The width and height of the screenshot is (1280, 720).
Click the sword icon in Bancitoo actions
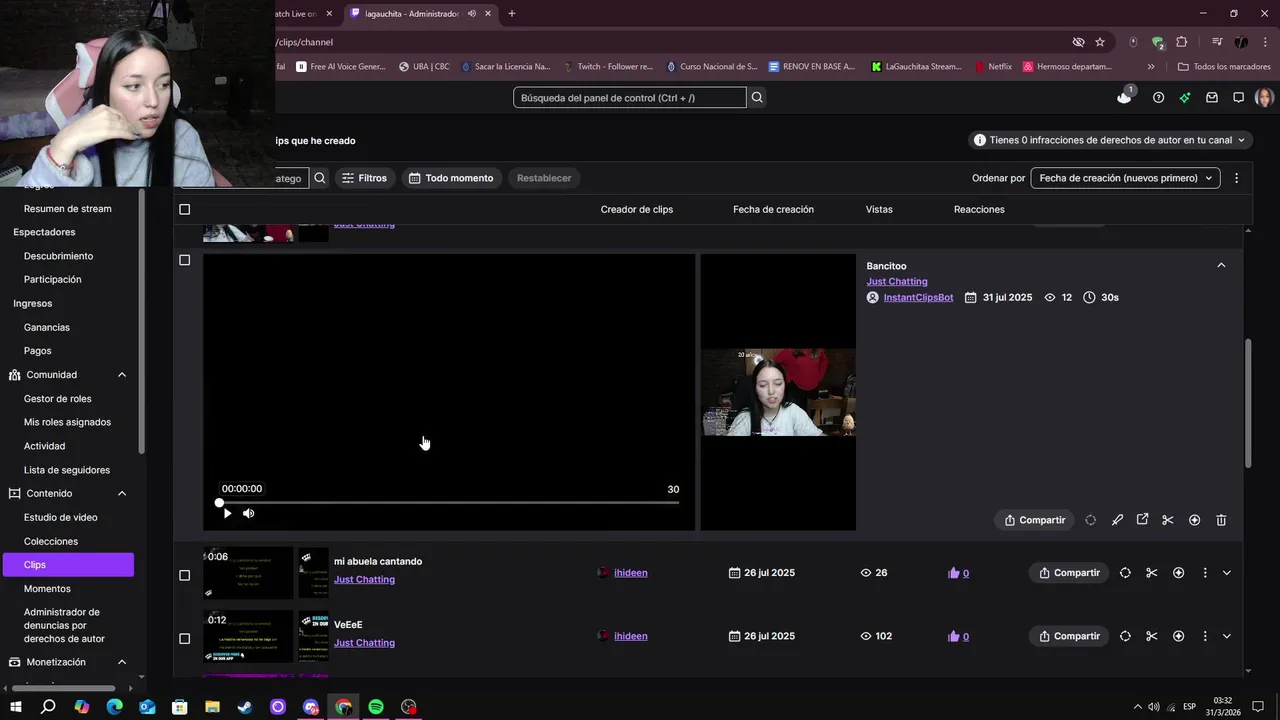click(x=1117, y=520)
